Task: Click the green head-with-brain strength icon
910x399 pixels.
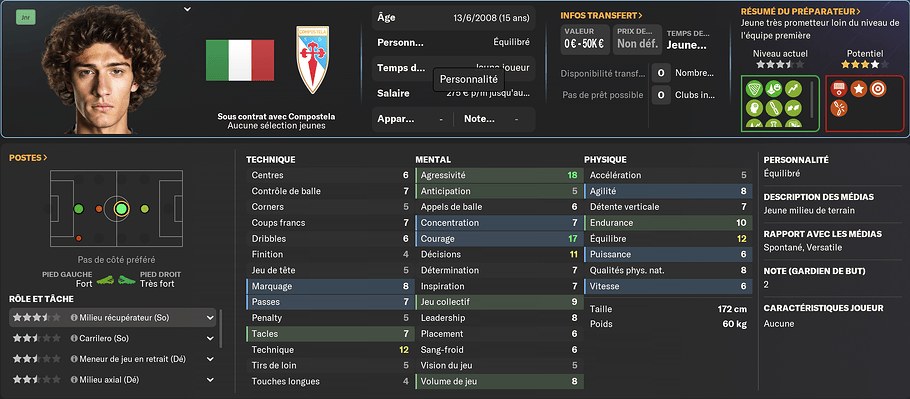Action: [x=754, y=108]
